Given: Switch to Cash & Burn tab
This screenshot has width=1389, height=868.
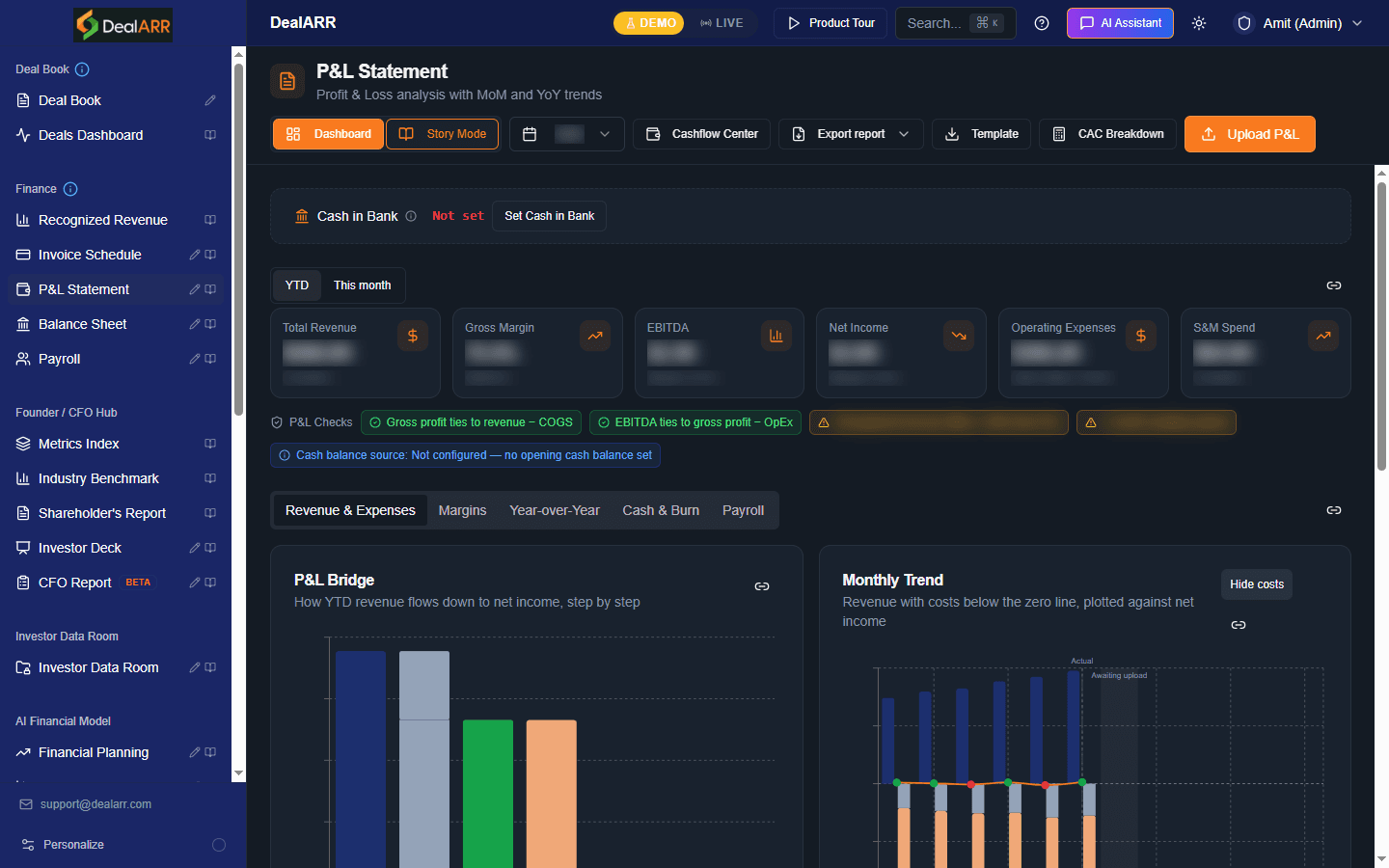Looking at the screenshot, I should pyautogui.click(x=661, y=510).
